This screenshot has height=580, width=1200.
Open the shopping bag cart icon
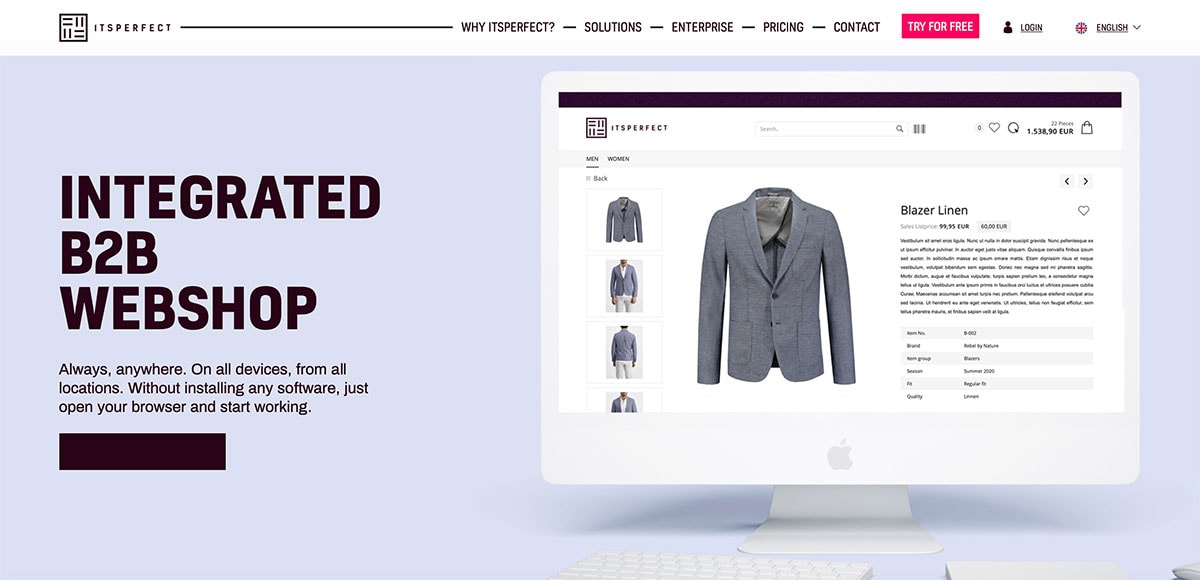1087,128
